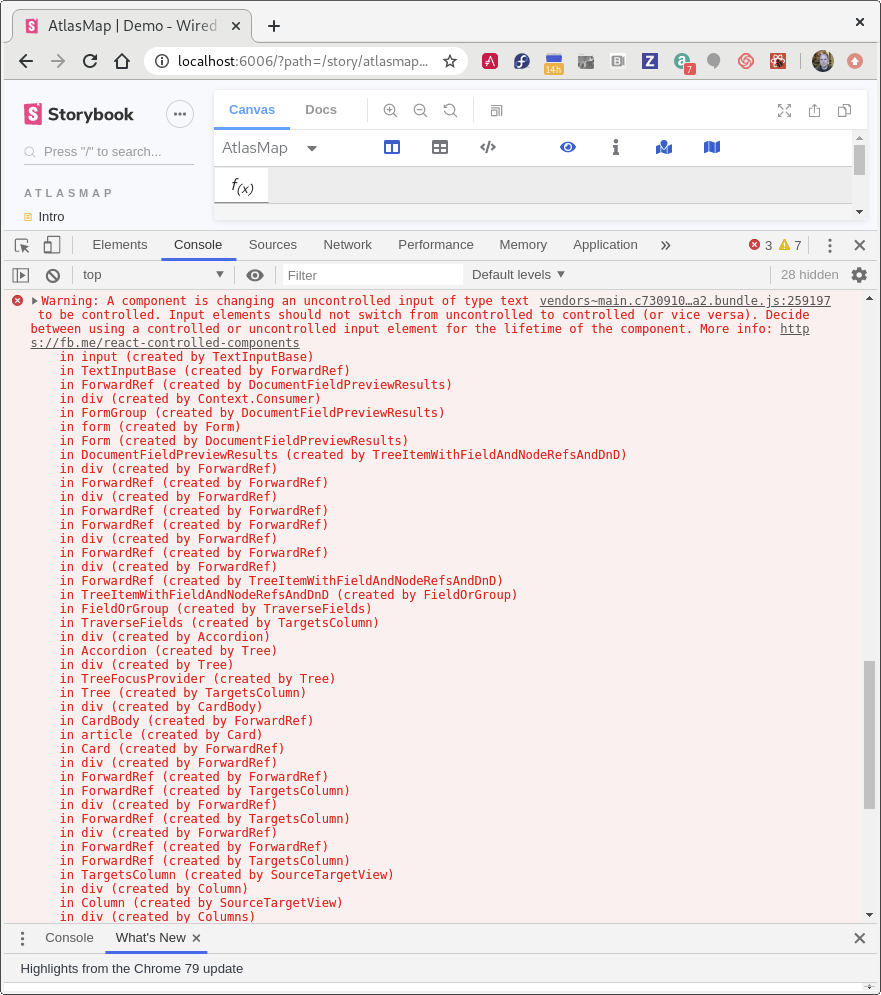Open DevTools settings gear
The width and height of the screenshot is (881, 995).
coord(857,274)
